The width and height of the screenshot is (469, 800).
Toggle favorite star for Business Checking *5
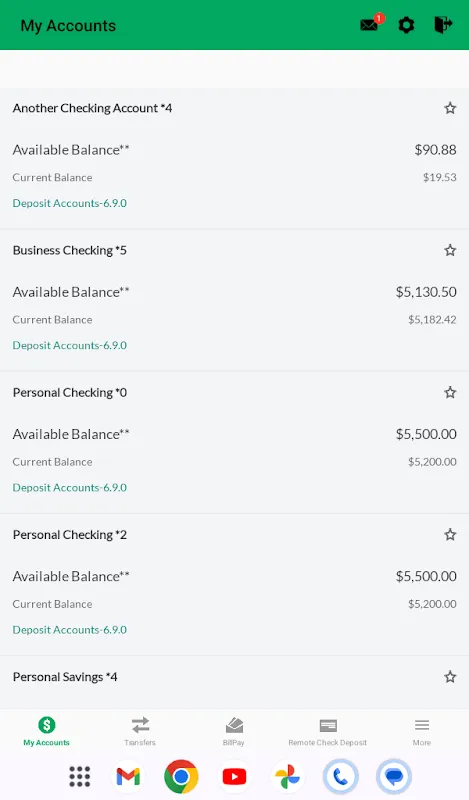[x=450, y=250]
